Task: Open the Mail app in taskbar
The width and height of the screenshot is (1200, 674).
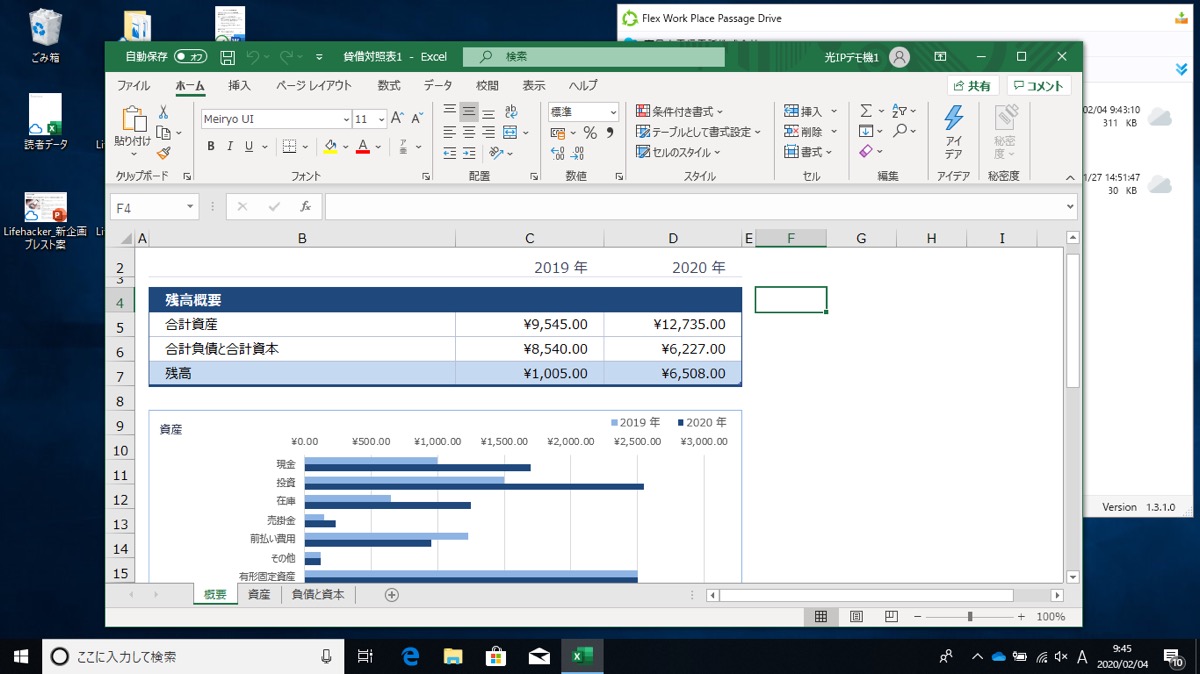Action: coord(539,656)
